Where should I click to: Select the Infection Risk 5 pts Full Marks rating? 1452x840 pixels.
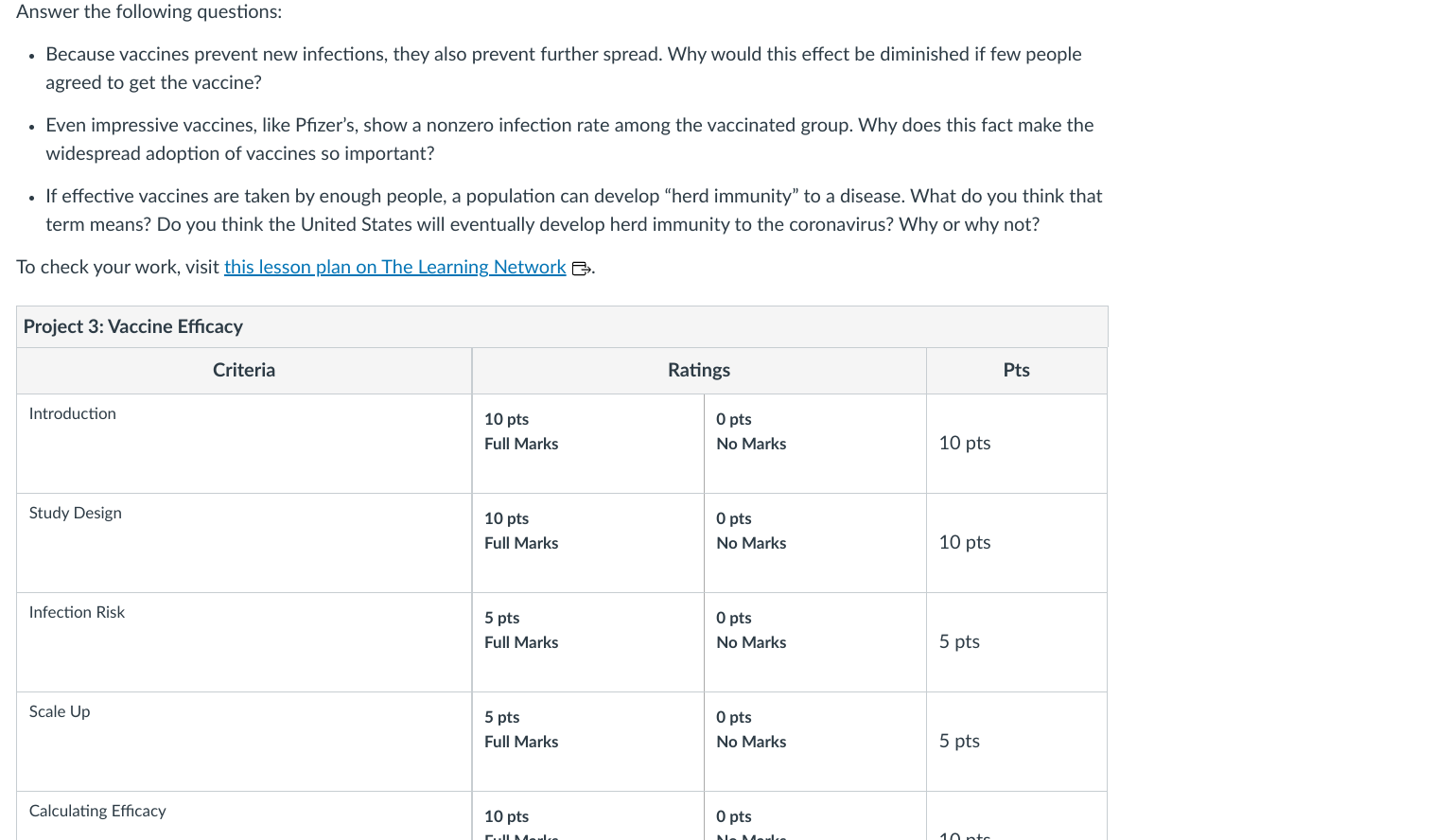click(x=587, y=642)
